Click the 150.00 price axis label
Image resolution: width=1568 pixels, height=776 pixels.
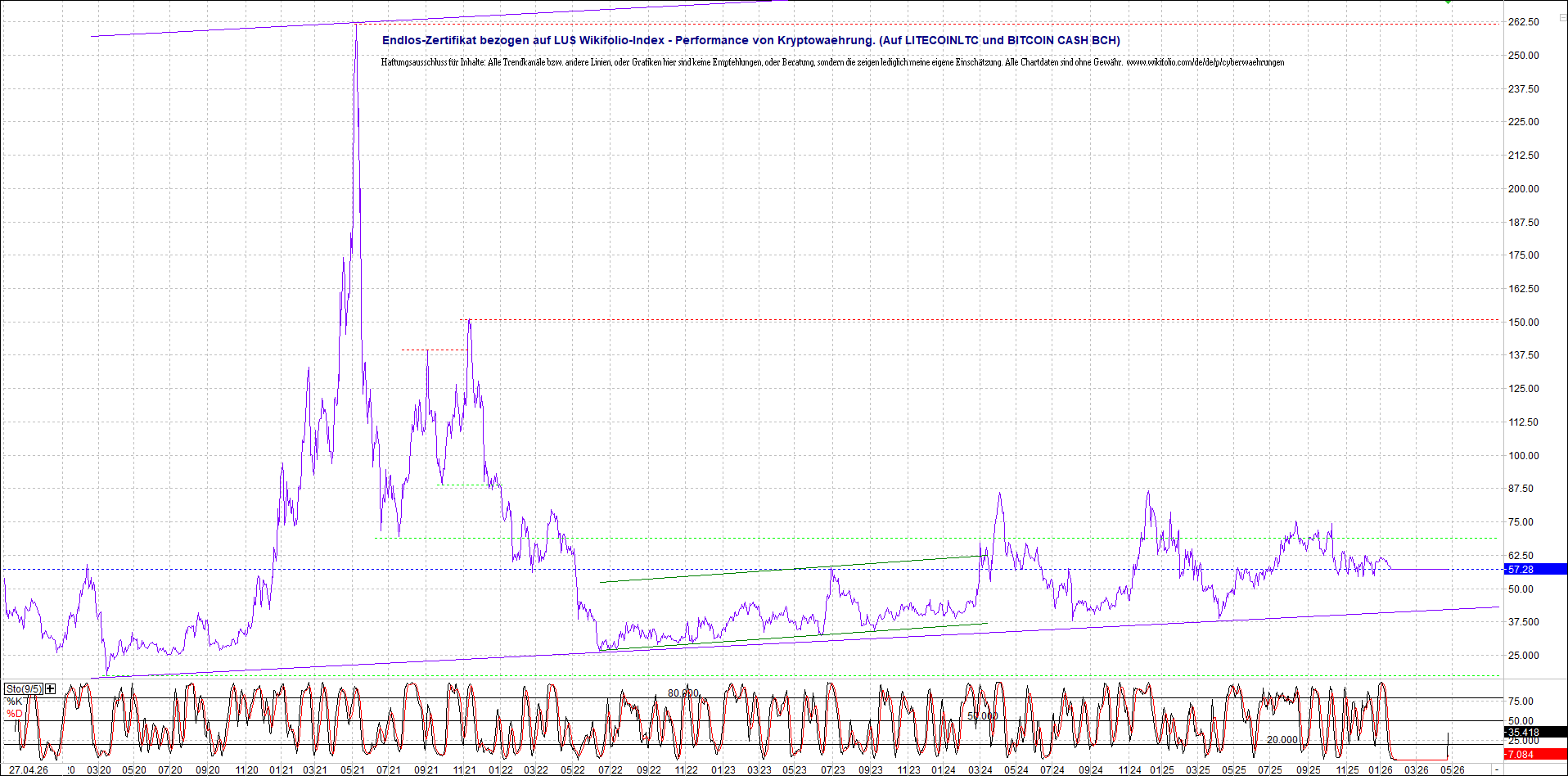pyautogui.click(x=1524, y=322)
